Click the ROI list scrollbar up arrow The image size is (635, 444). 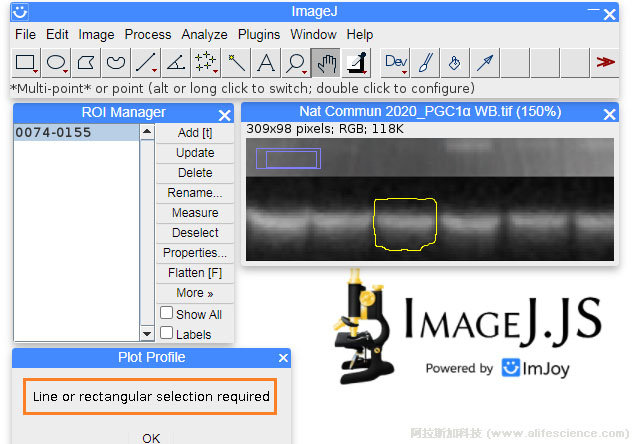pyautogui.click(x=147, y=132)
